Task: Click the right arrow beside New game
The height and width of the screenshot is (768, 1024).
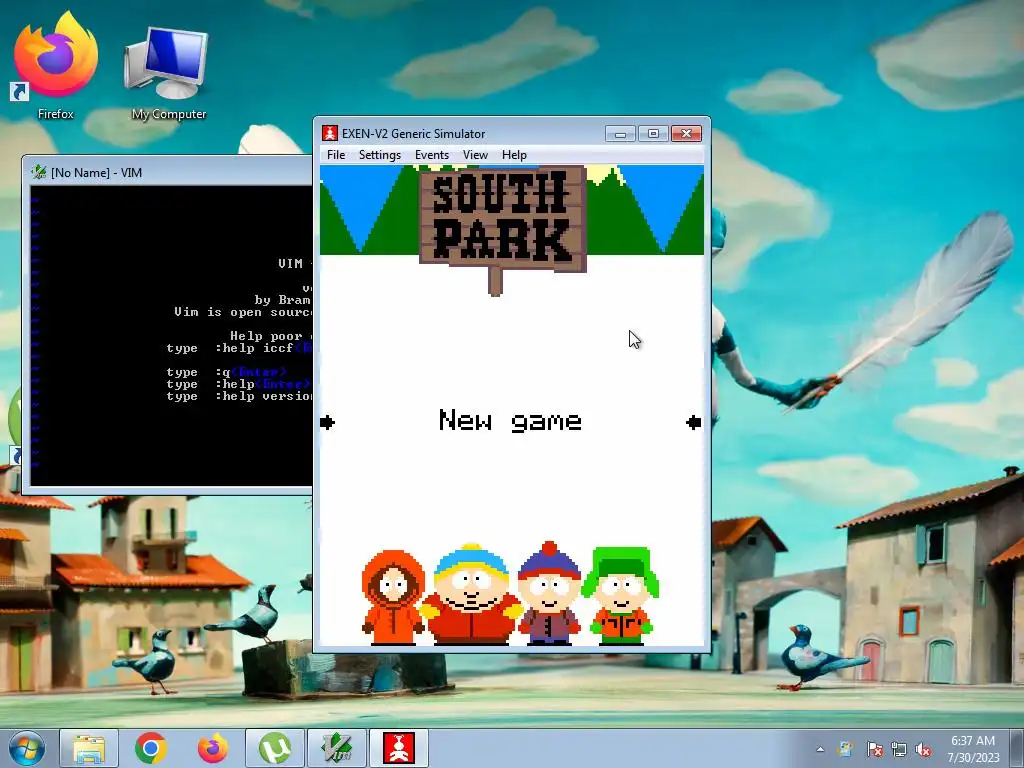Action: tap(694, 423)
